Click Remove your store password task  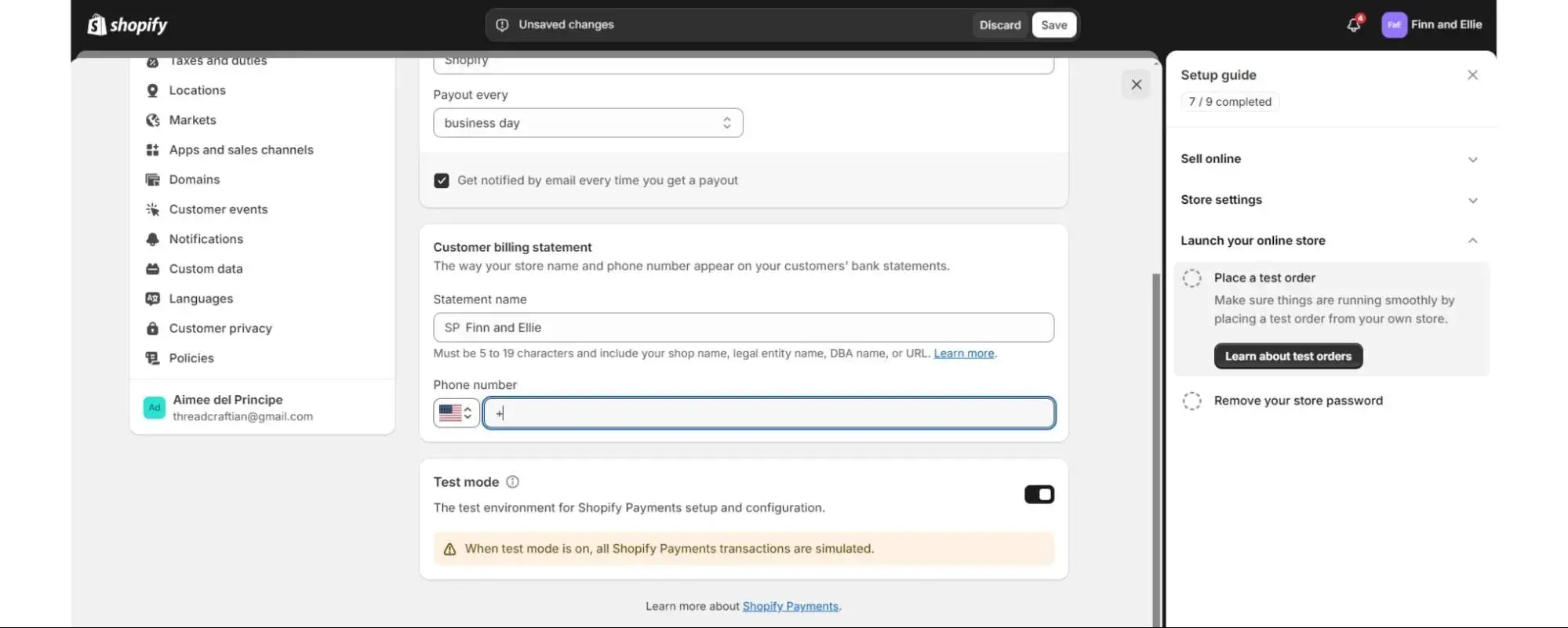(1298, 401)
